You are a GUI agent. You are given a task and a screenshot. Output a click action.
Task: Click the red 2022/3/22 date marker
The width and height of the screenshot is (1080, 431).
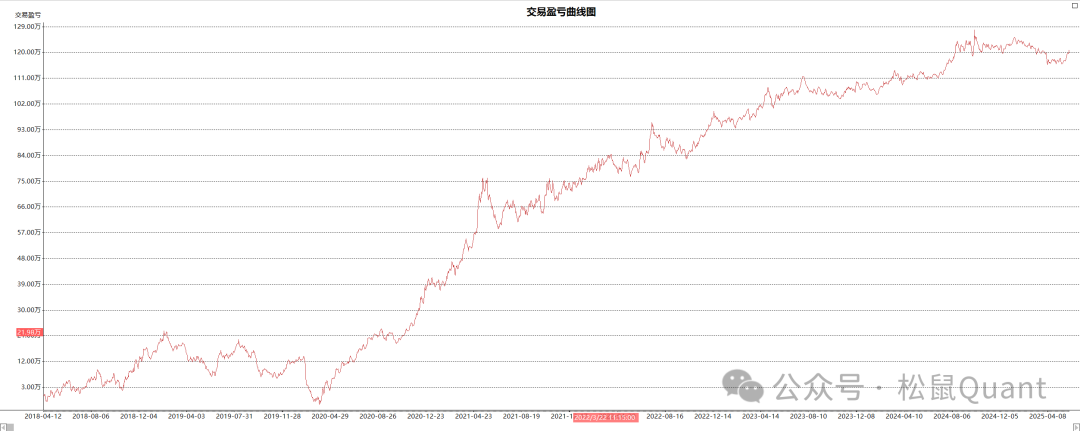click(604, 415)
